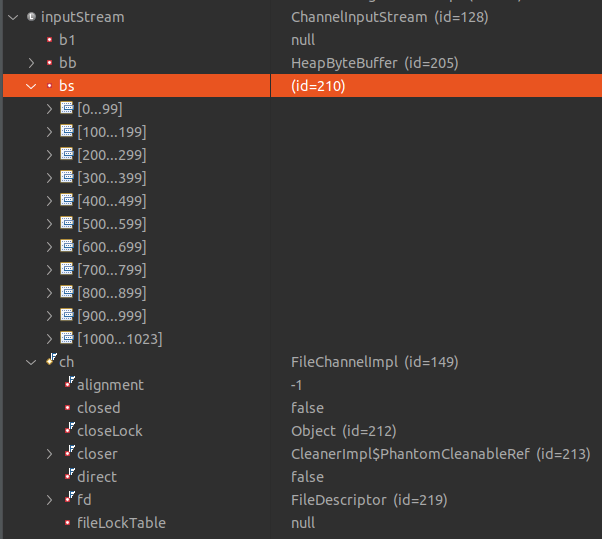
Task: Click the CleanerImpl$PhantomCleanableRef (id=213) value
Action: click(x=441, y=454)
